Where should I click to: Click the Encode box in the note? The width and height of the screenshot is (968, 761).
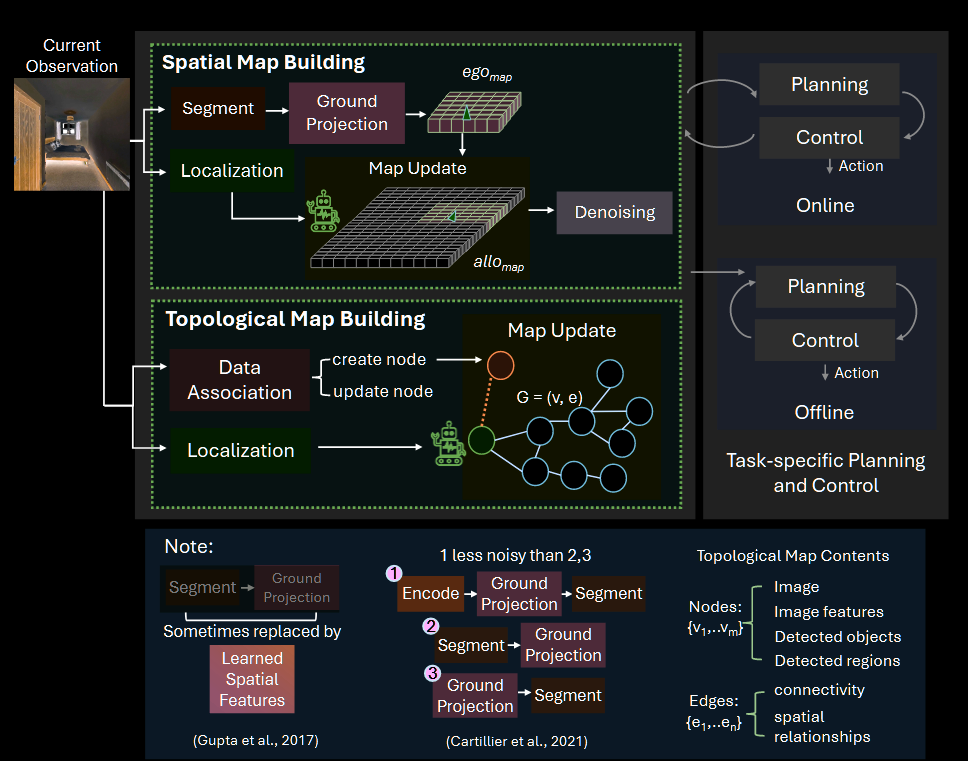click(x=430, y=593)
